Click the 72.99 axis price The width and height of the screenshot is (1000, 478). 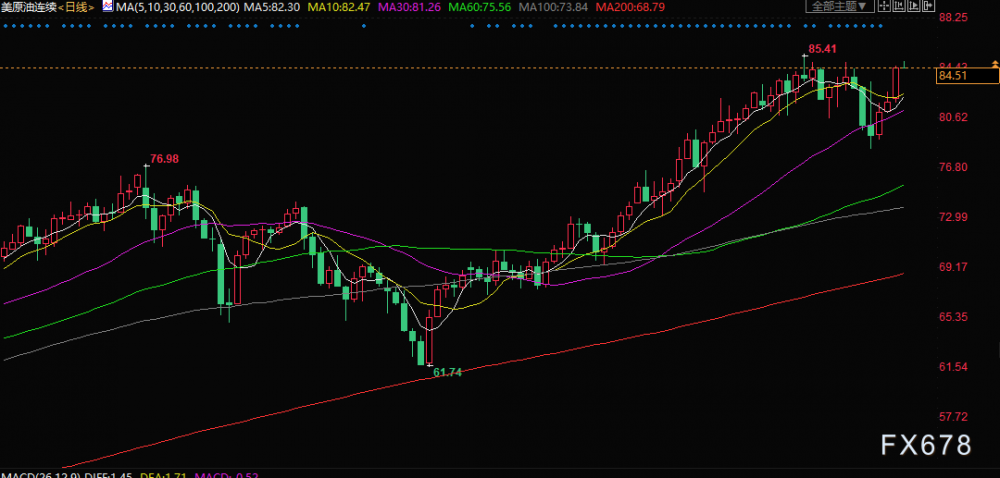coord(954,217)
